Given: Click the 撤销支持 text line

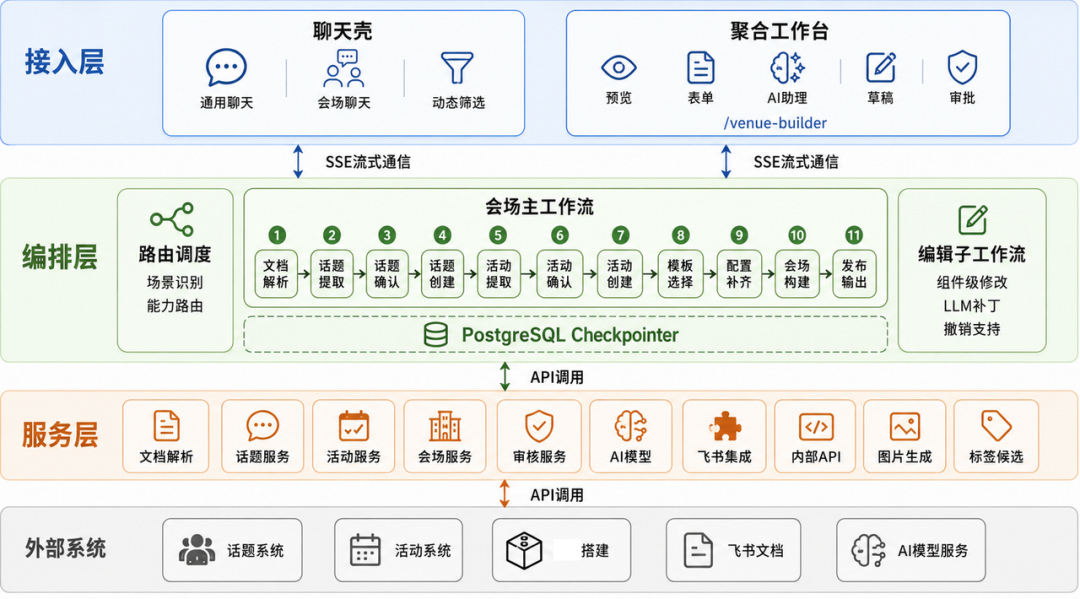Looking at the screenshot, I should [972, 329].
